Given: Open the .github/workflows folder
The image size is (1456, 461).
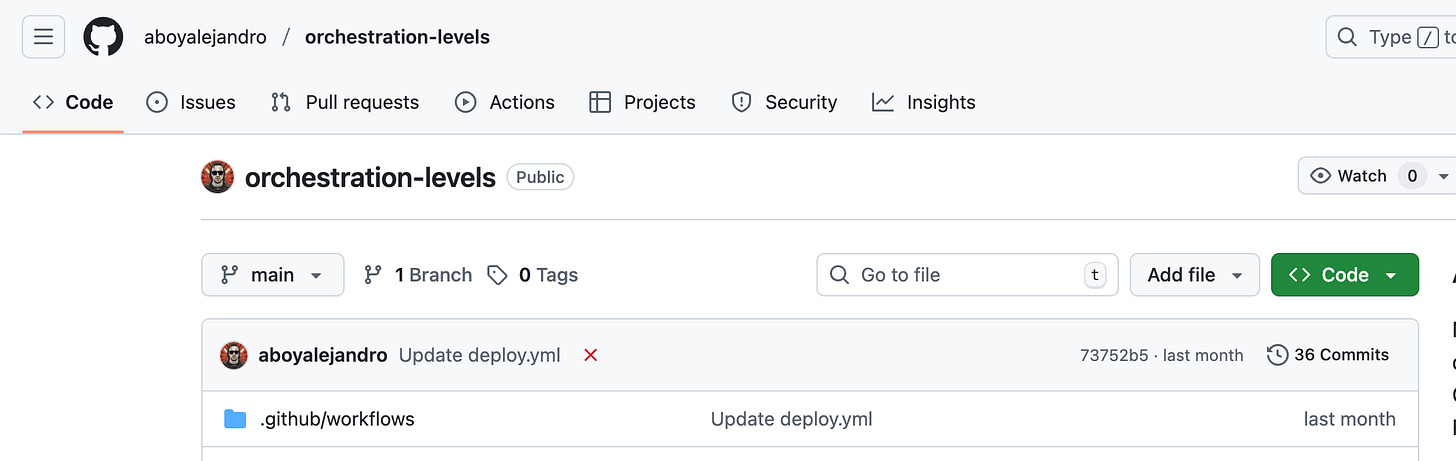Looking at the screenshot, I should pyautogui.click(x=337, y=419).
